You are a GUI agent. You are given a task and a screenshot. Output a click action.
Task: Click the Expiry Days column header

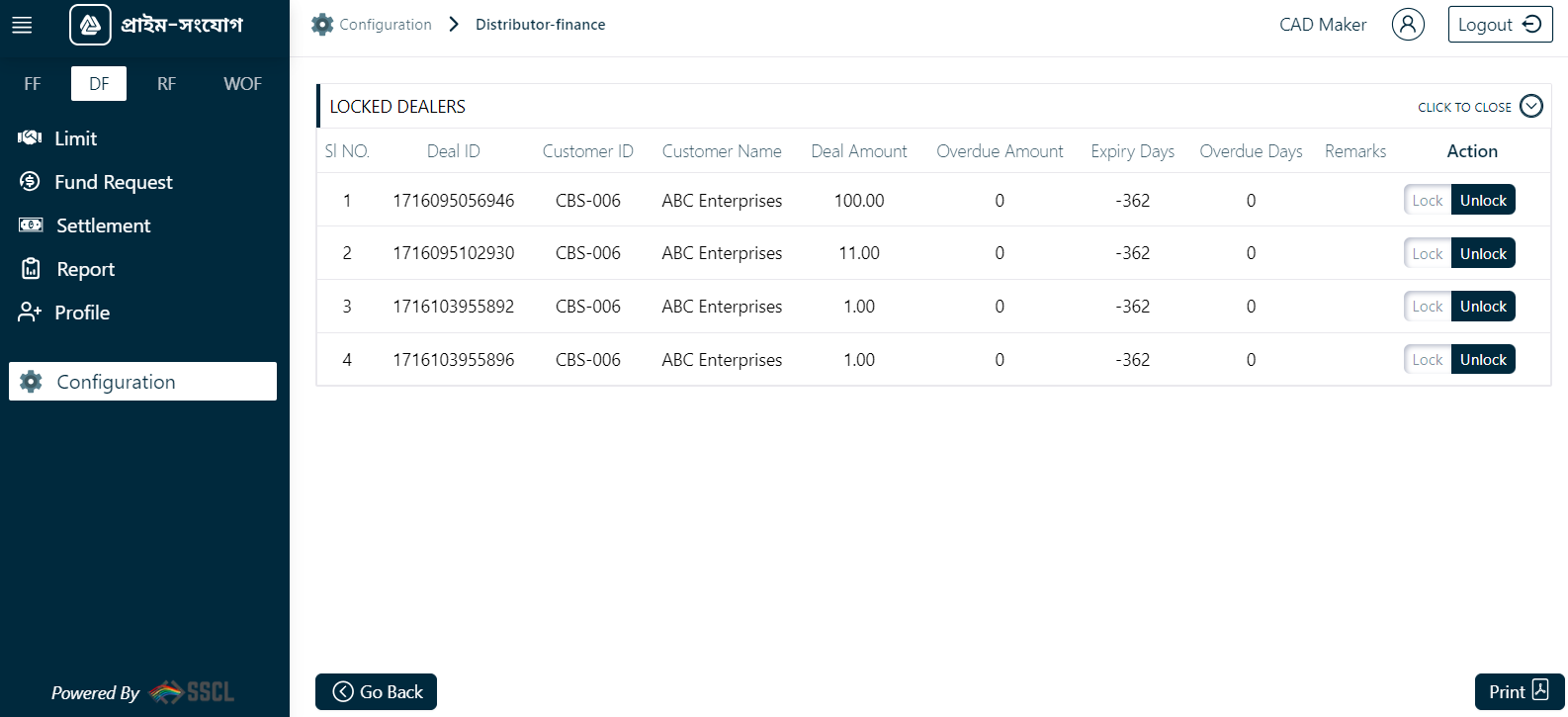coord(1133,151)
